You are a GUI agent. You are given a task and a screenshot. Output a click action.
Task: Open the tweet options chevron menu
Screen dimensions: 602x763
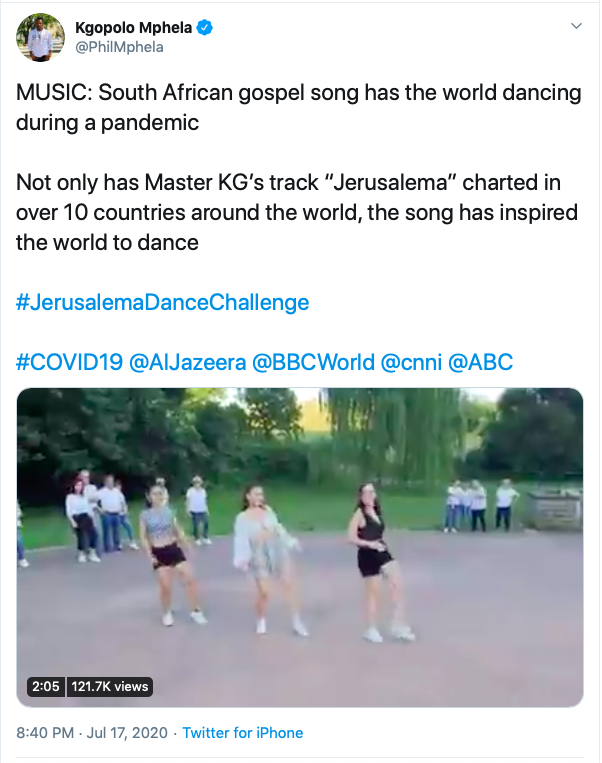[576, 26]
